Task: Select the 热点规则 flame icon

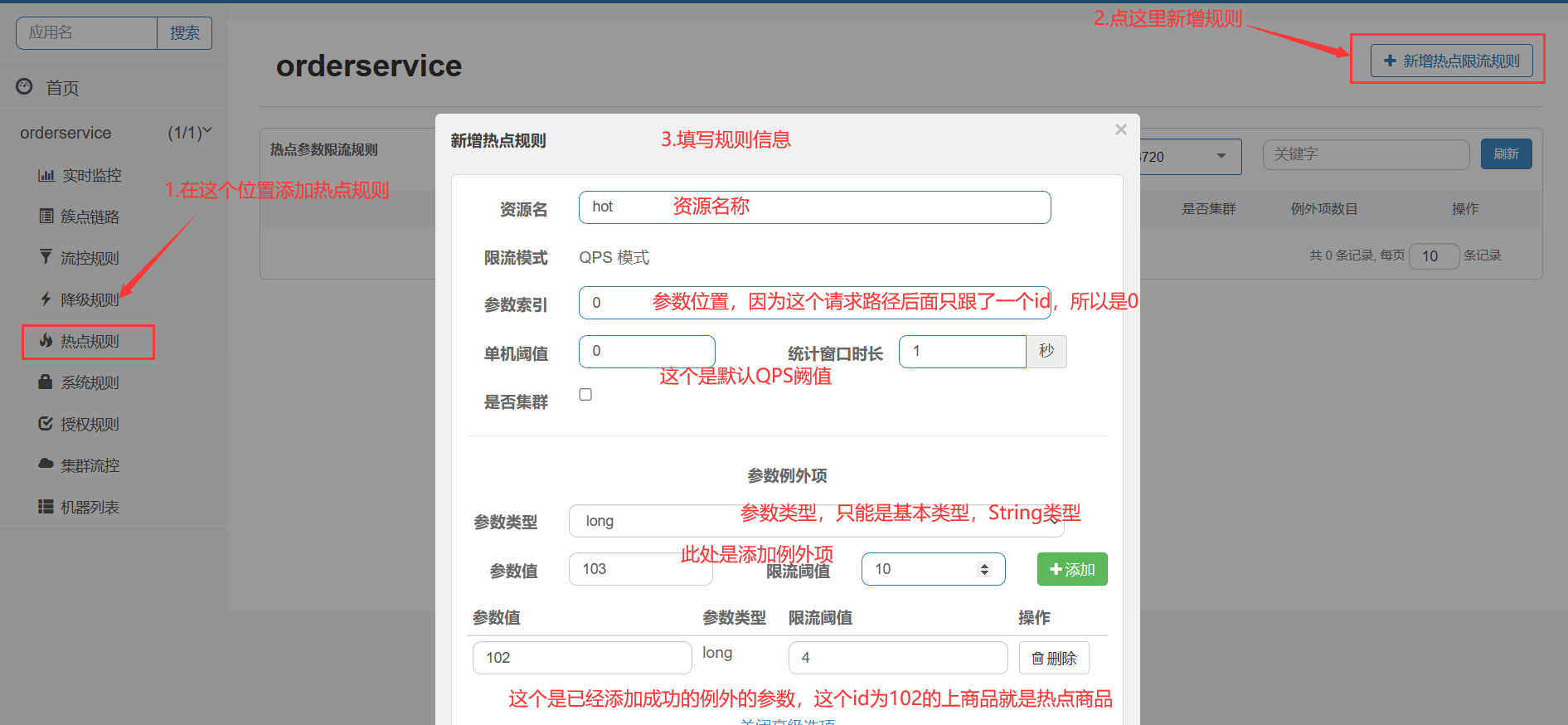Action: (x=46, y=341)
